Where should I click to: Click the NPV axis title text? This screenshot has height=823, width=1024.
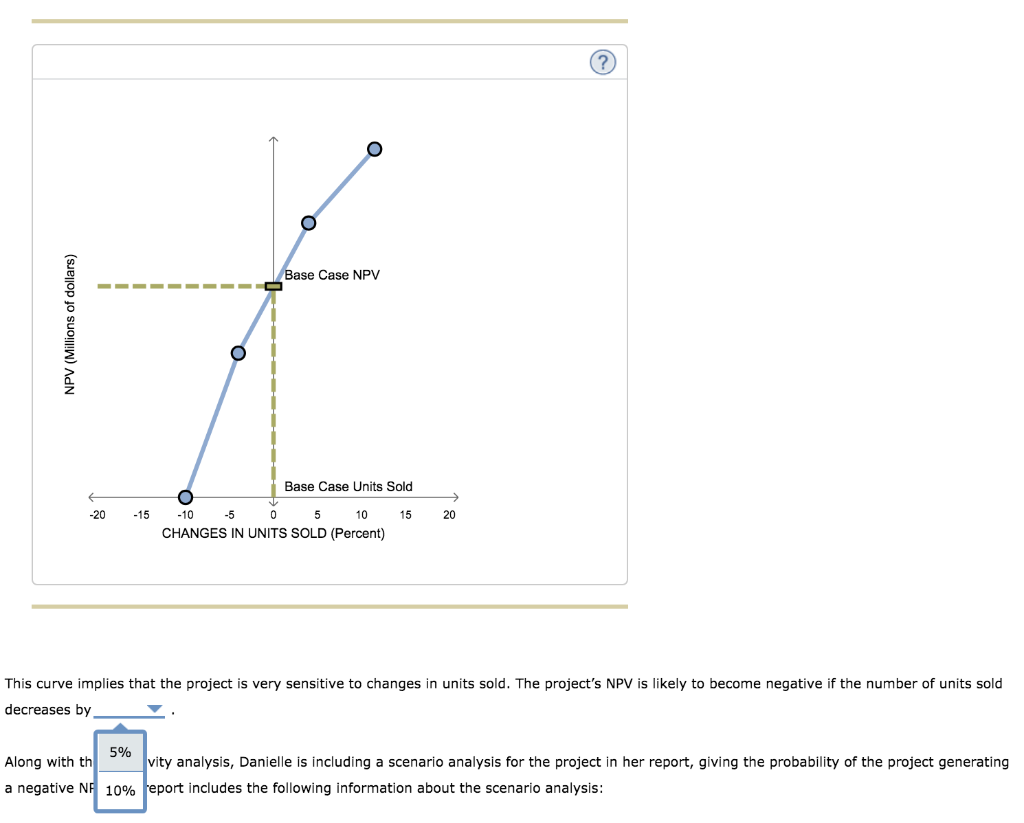click(68, 325)
